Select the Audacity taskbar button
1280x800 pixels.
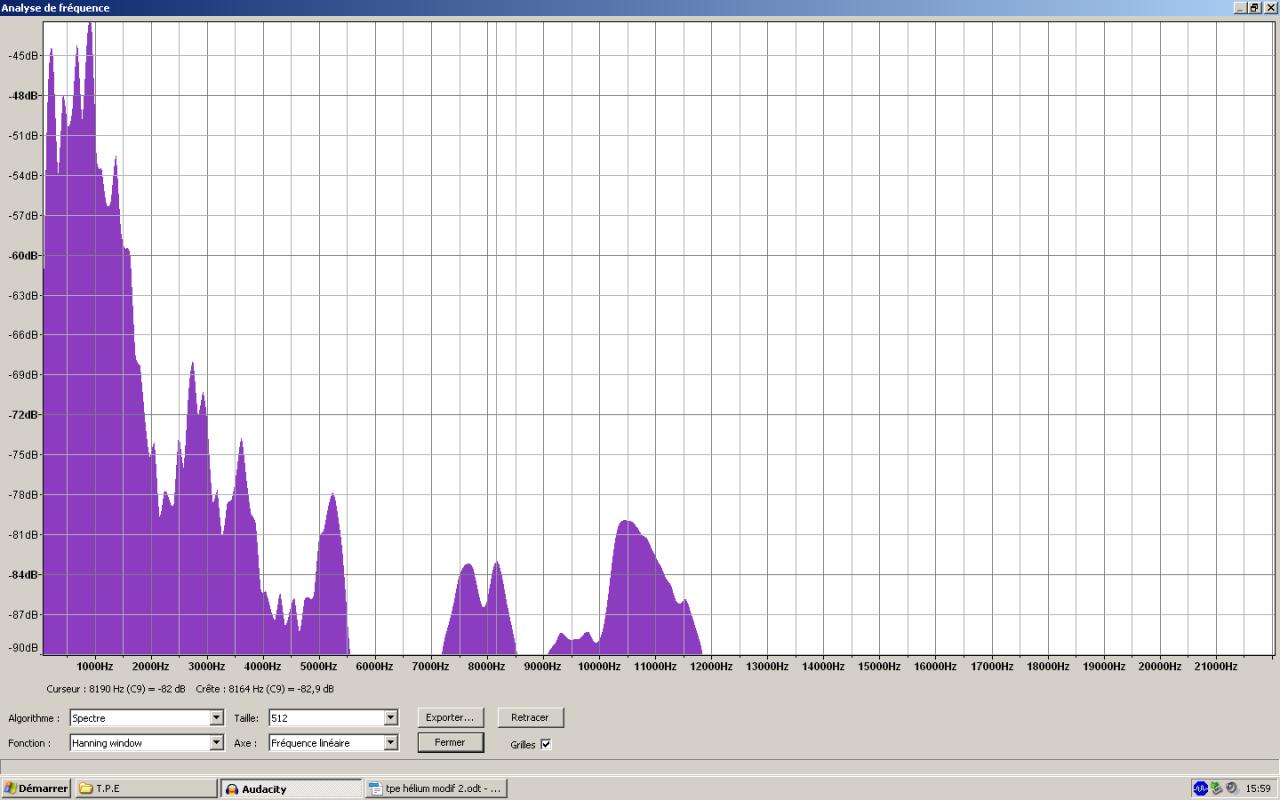[x=291, y=788]
